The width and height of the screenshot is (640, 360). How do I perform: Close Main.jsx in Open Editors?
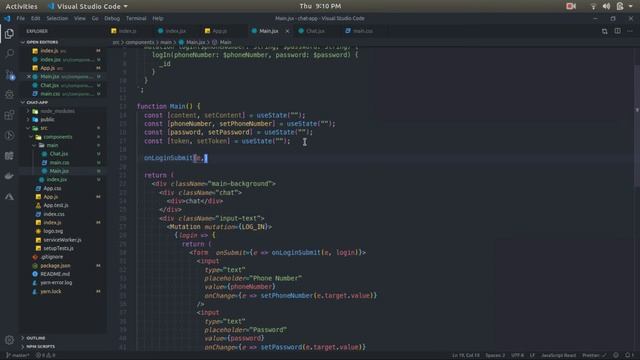pyautogui.click(x=29, y=76)
